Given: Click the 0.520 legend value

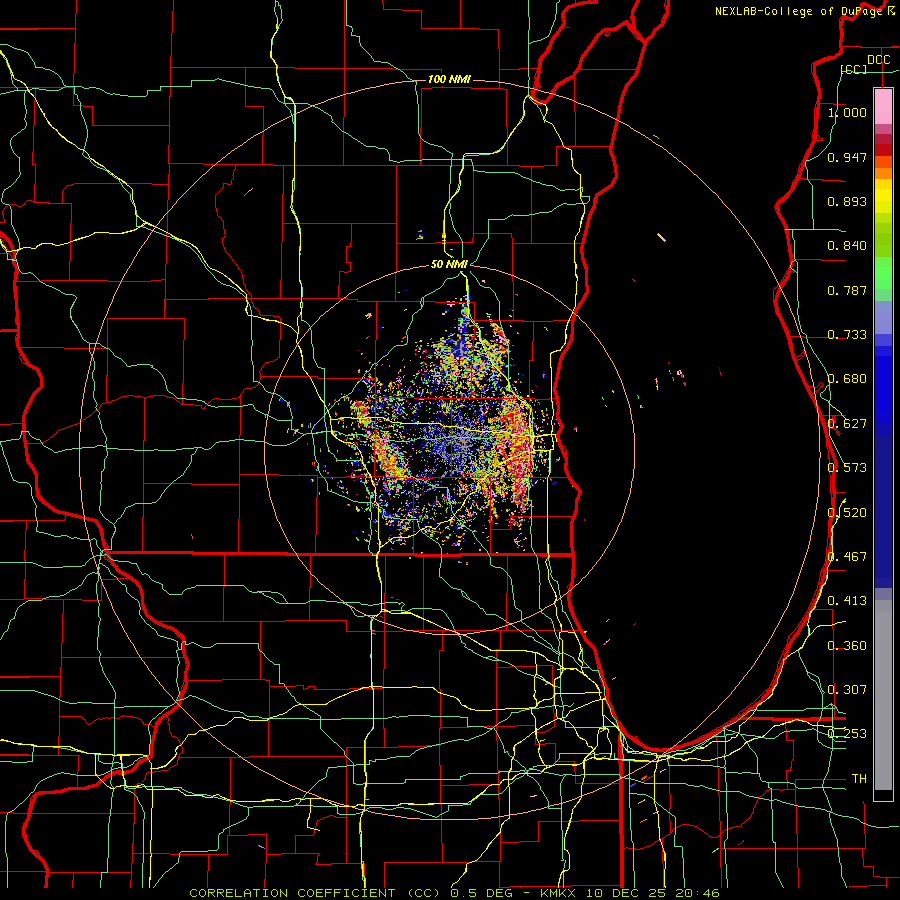Looking at the screenshot, I should point(847,513).
